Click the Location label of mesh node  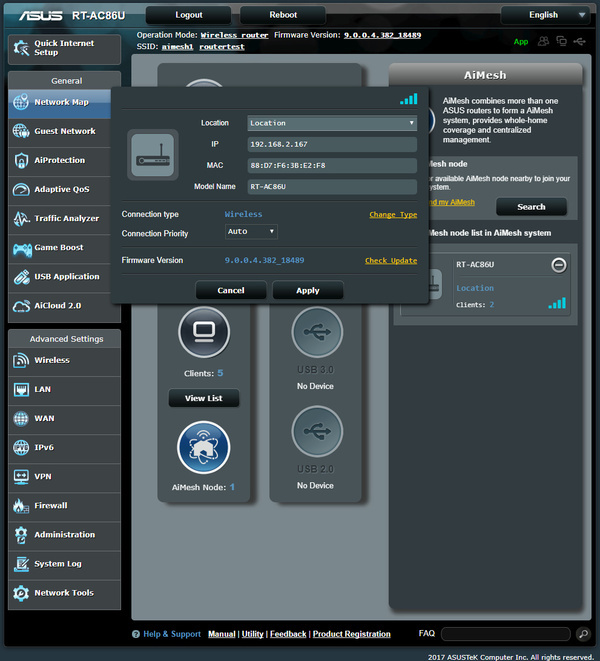(x=475, y=288)
